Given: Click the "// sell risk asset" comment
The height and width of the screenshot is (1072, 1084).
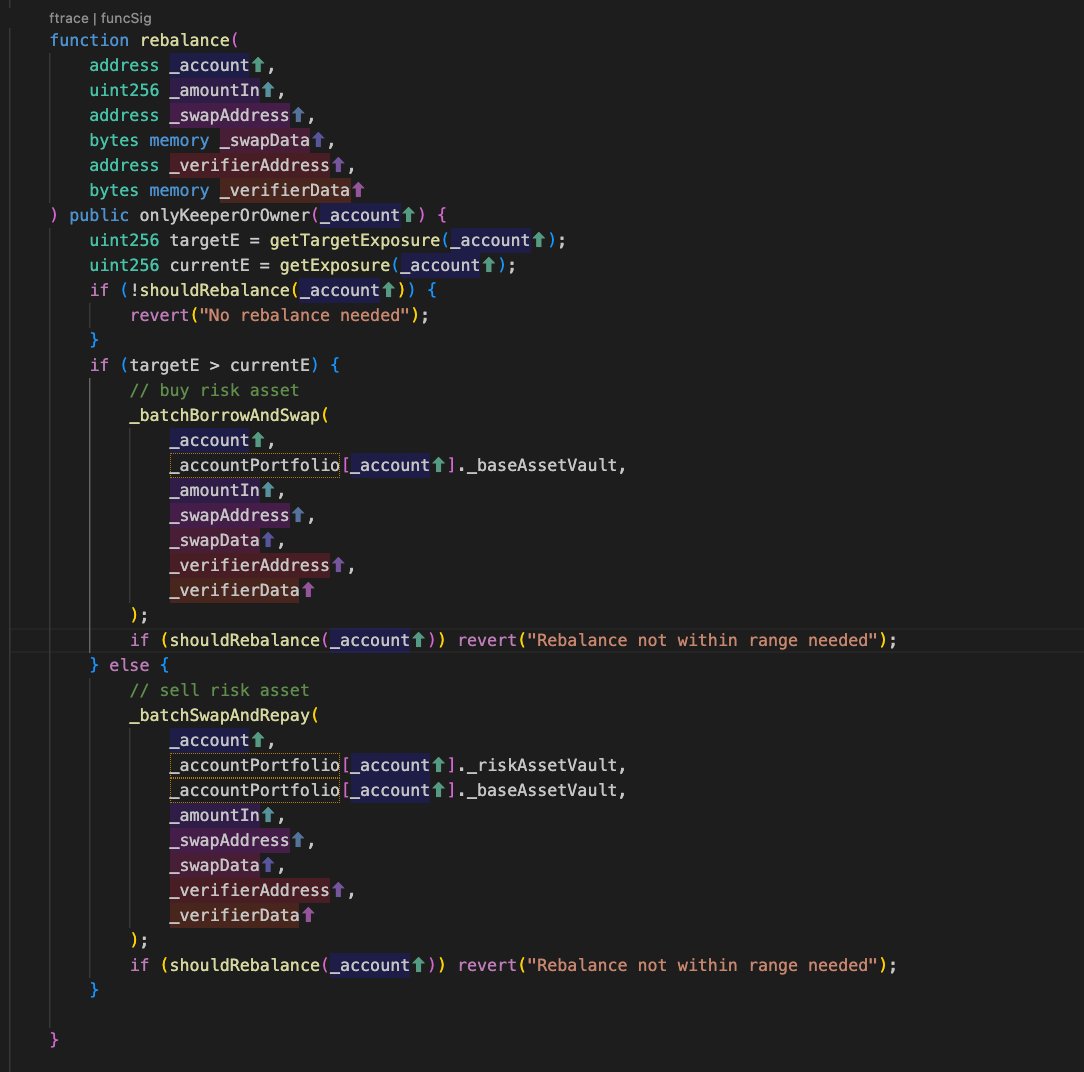Looking at the screenshot, I should click(x=220, y=690).
